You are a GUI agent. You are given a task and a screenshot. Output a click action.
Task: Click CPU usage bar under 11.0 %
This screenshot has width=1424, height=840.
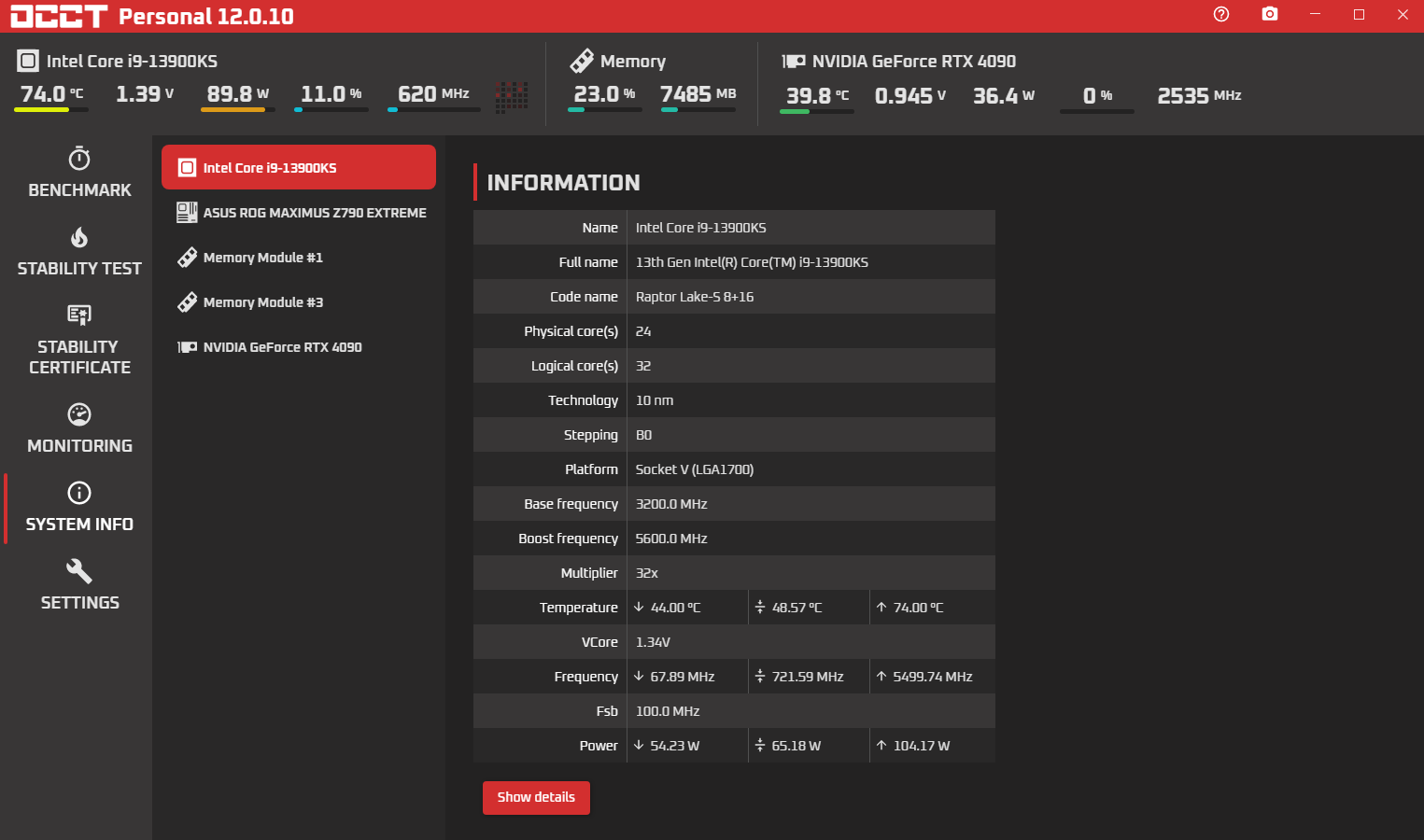tap(331, 110)
